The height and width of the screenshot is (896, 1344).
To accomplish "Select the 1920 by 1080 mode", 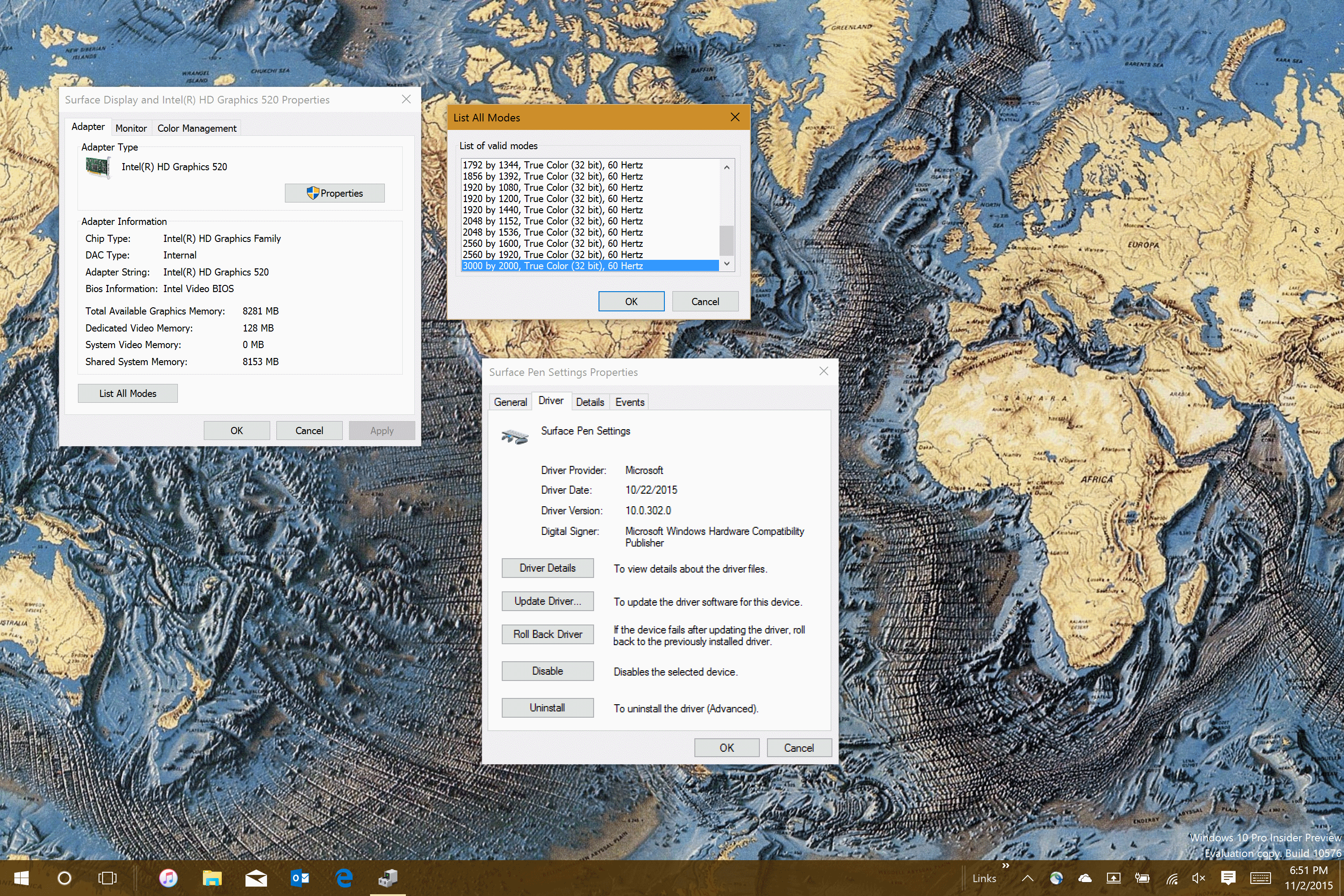I will tap(590, 187).
